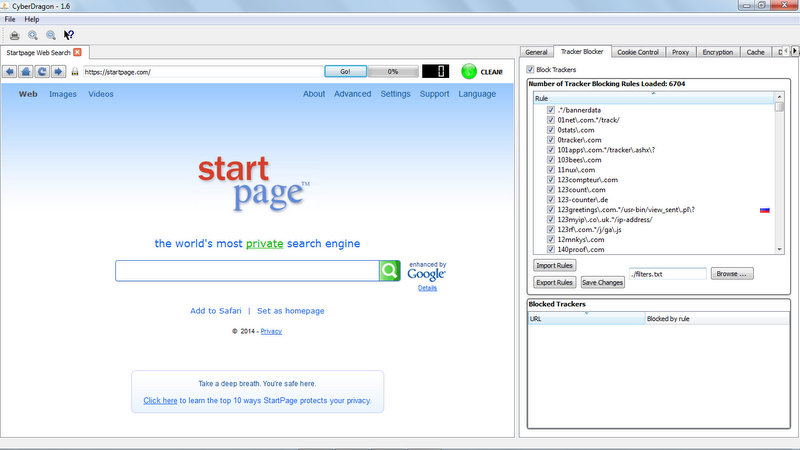Screen dimensions: 800x450
Task: Open the Encryption tab
Action: coord(717,52)
